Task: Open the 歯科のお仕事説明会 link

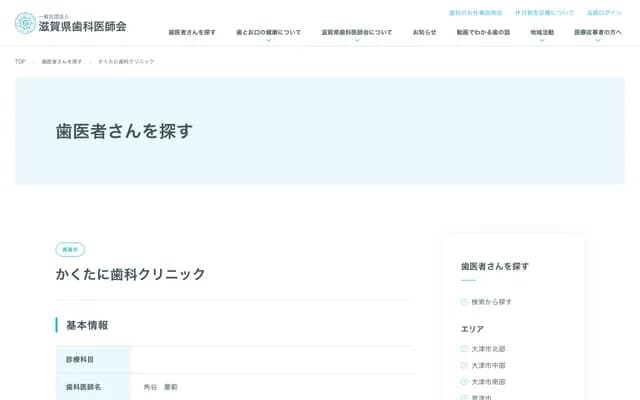Action: point(476,13)
